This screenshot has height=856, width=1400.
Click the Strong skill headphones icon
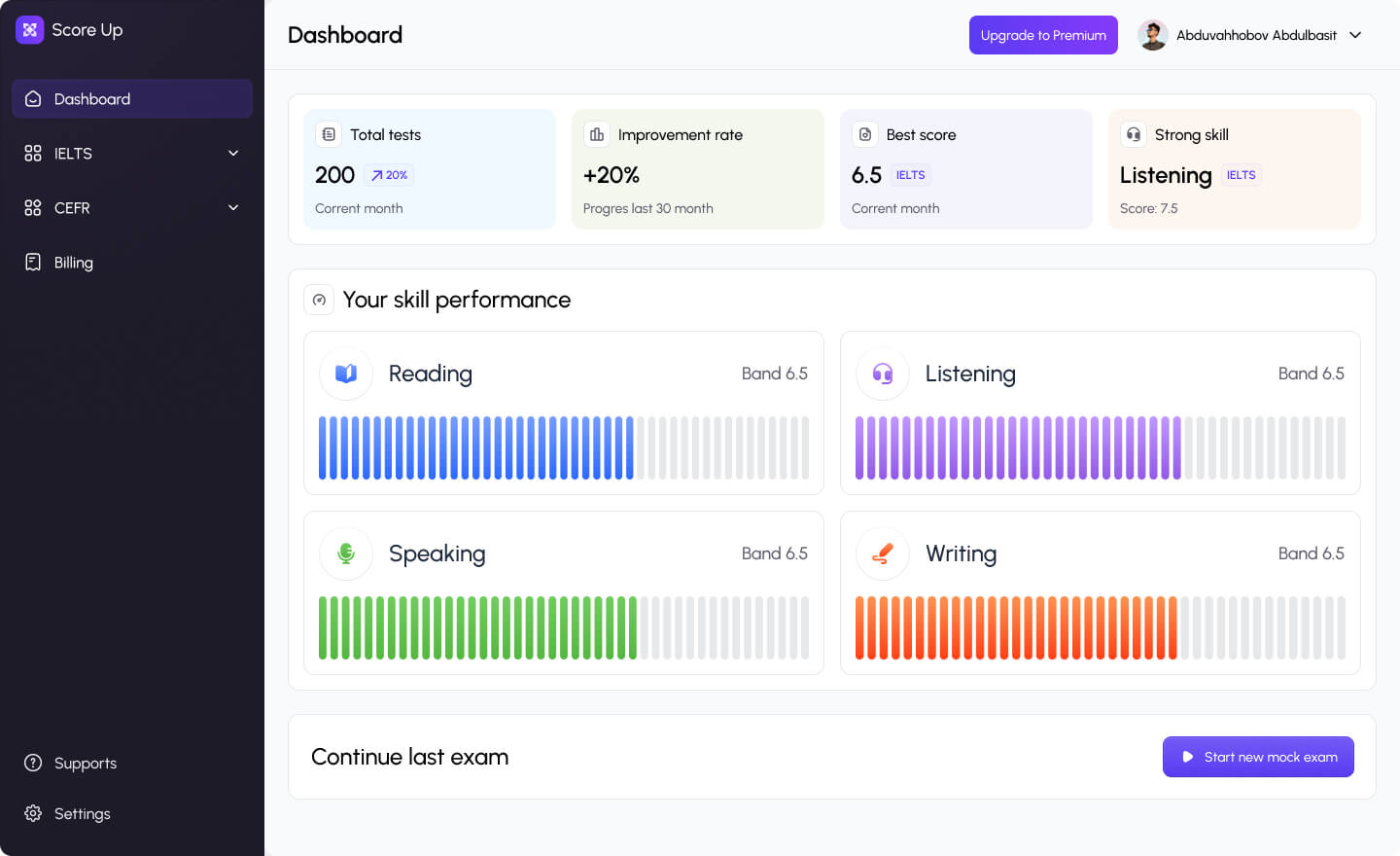1134,134
